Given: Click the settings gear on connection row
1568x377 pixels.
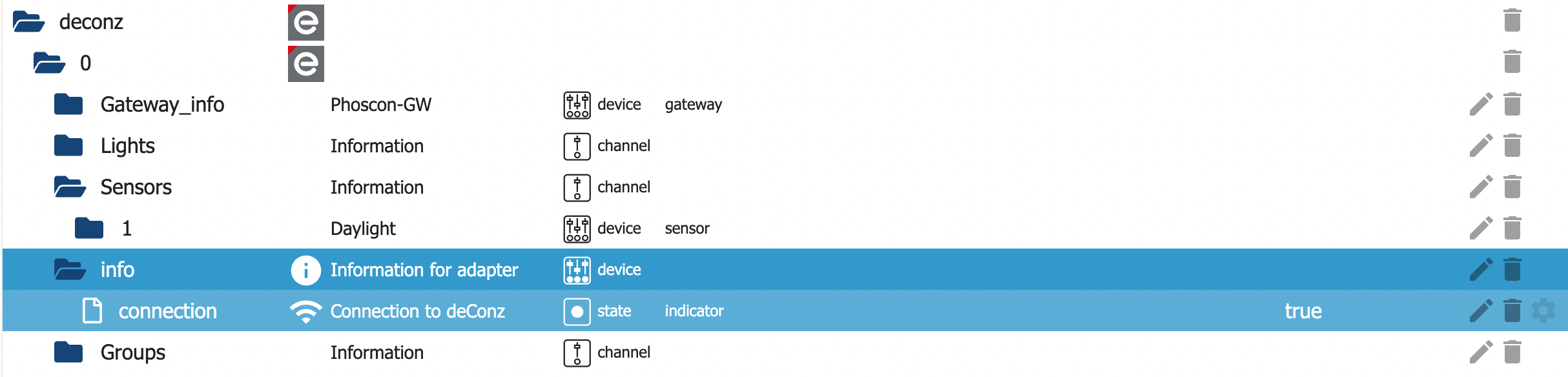Looking at the screenshot, I should (1543, 311).
